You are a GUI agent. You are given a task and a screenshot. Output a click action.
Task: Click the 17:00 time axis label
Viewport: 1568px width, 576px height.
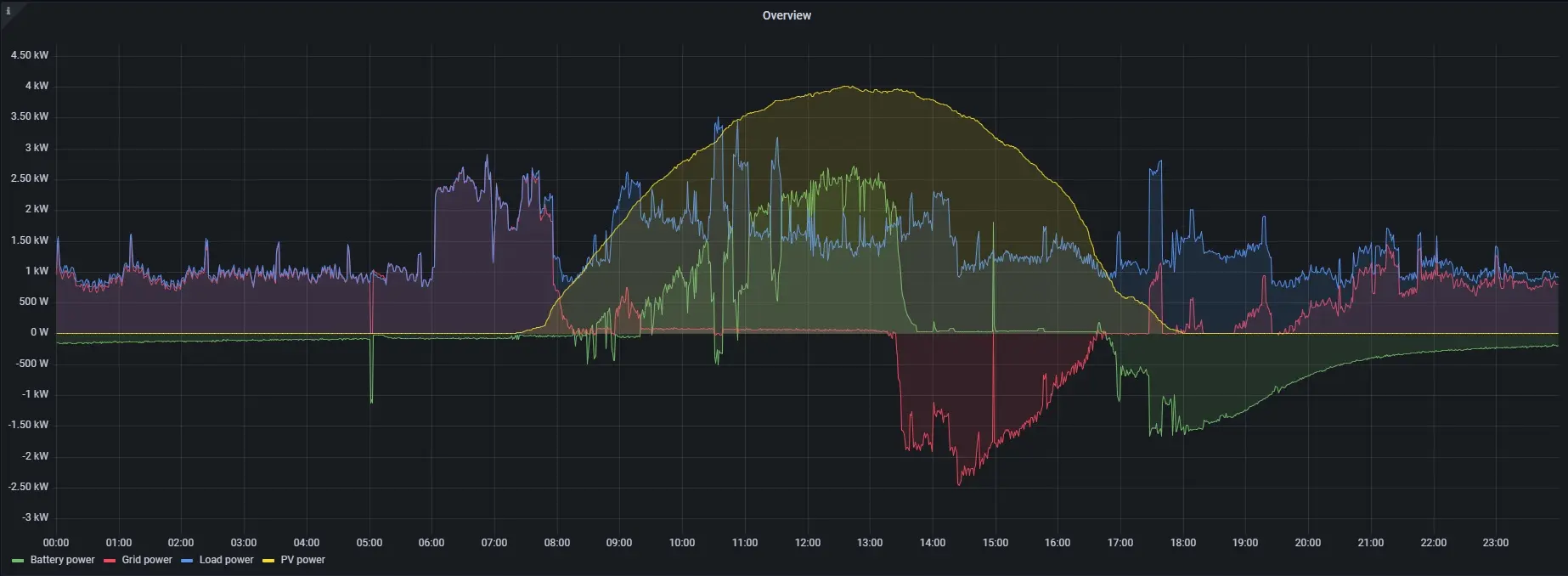click(x=1120, y=543)
